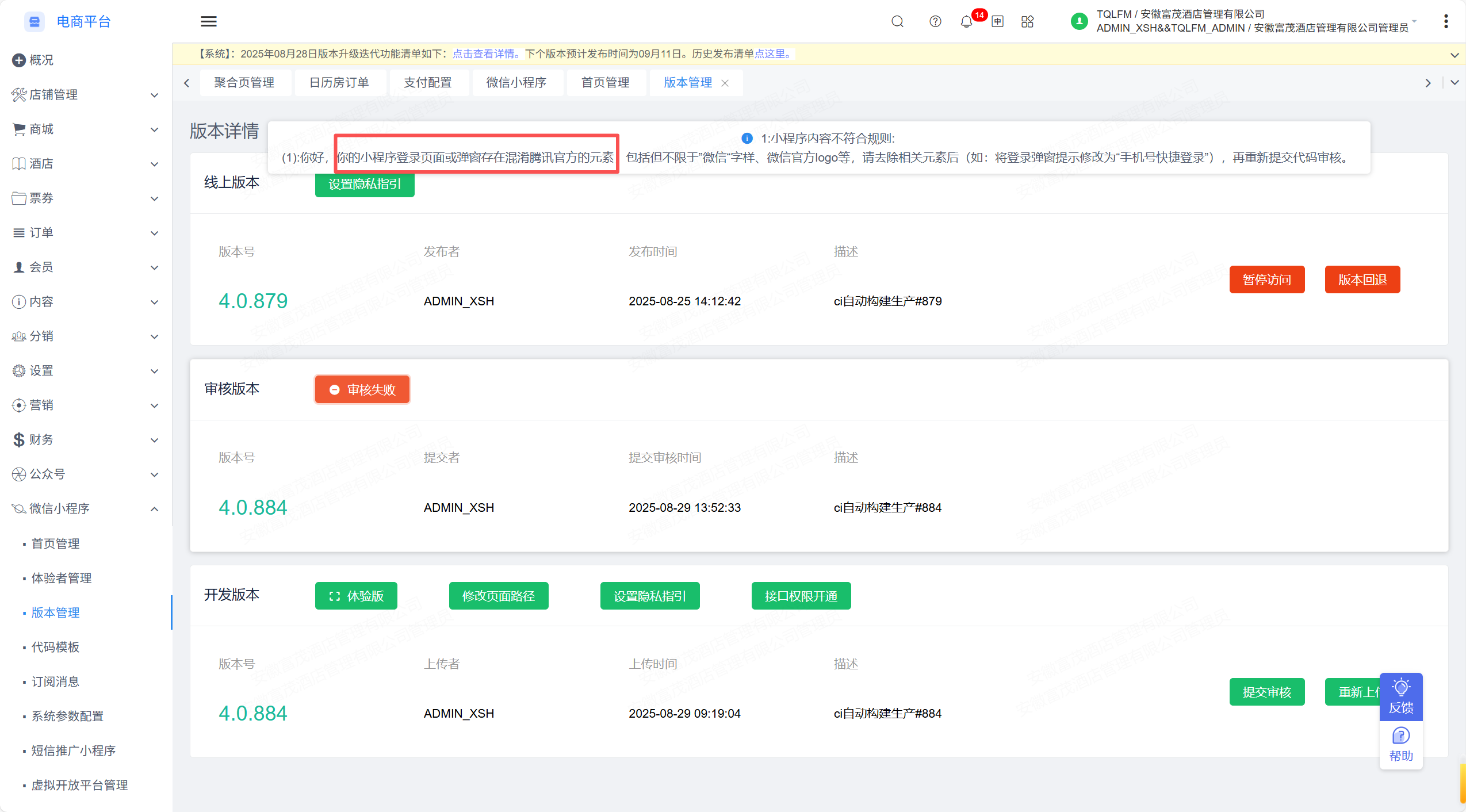Open the 点击查看详情 link in notice
The width and height of the screenshot is (1466, 812).
(x=483, y=53)
